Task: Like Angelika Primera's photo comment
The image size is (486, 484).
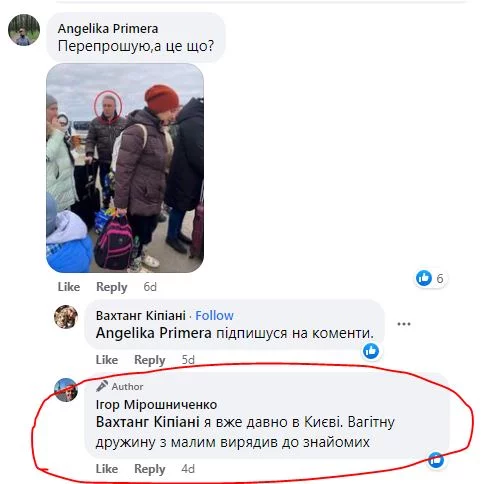Action: (69, 287)
